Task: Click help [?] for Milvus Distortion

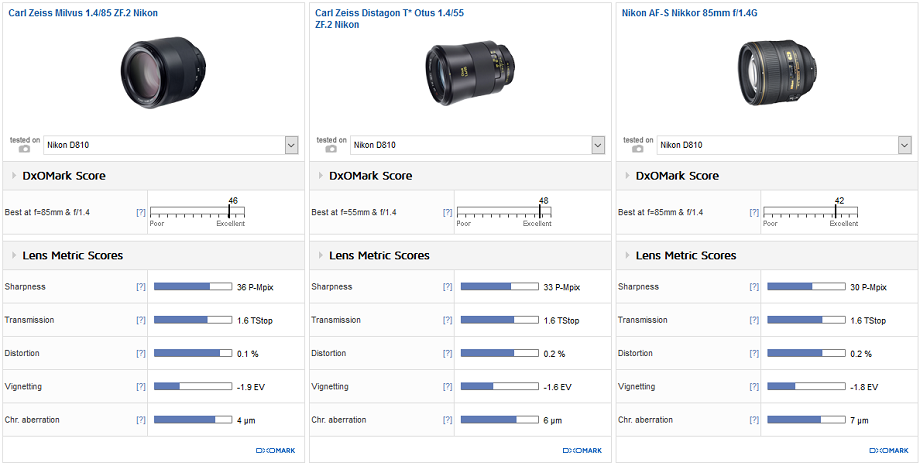Action: click(x=141, y=353)
